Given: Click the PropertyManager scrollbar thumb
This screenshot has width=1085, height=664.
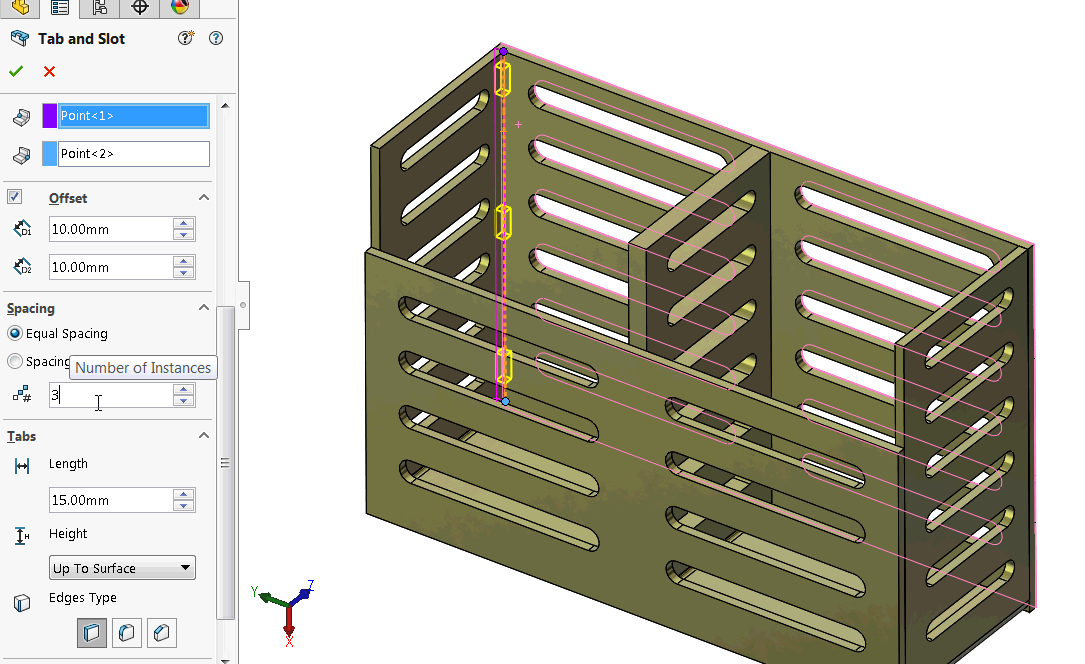Looking at the screenshot, I should point(226,463).
